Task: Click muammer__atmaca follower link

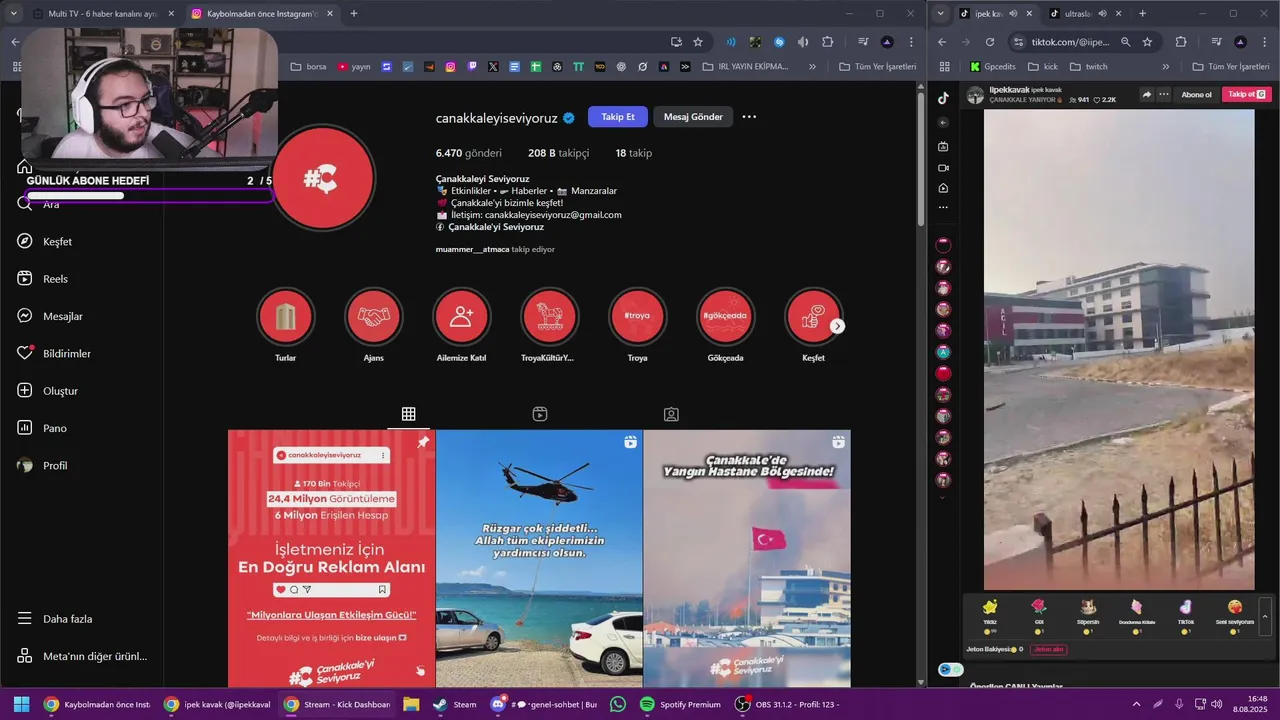Action: click(472, 249)
